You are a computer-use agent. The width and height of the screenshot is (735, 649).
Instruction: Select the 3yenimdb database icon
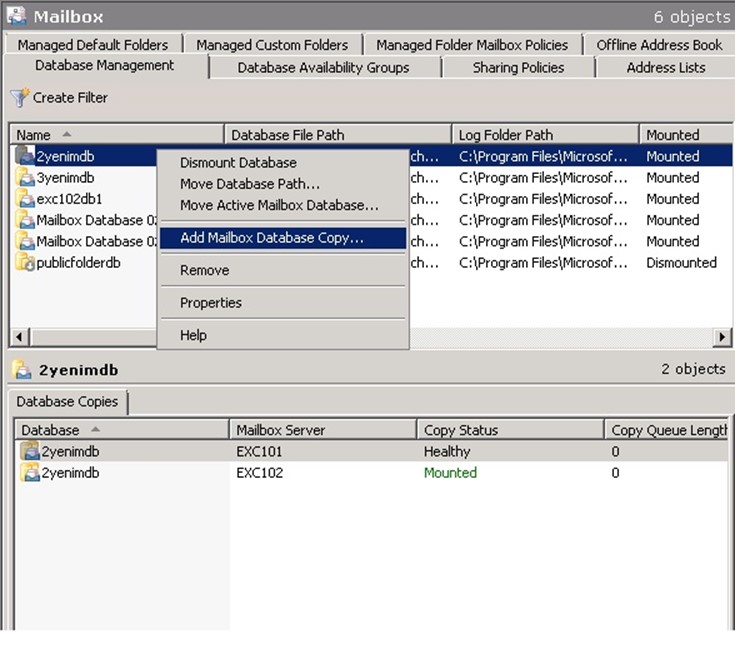pos(25,178)
